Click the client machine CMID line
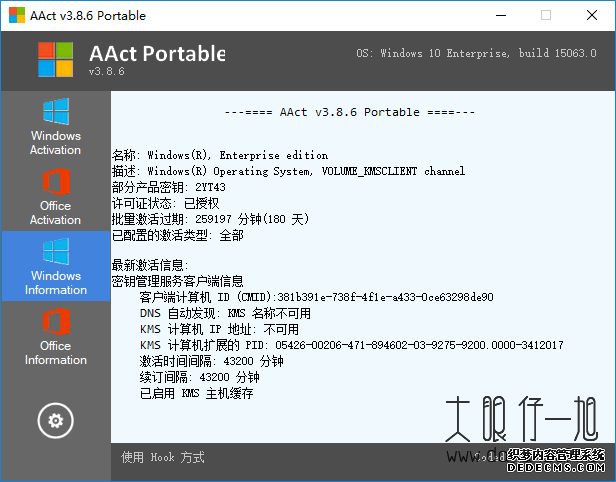Viewport: 616px width, 482px height. (x=317, y=297)
